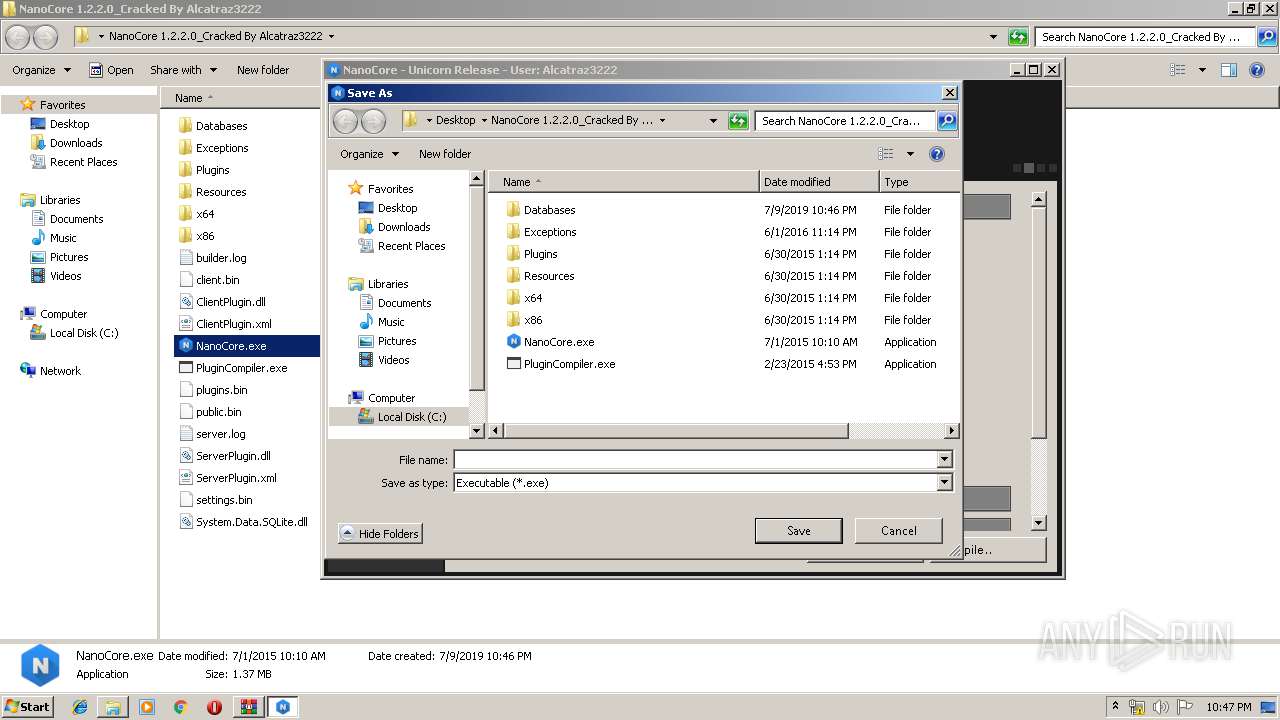Image resolution: width=1280 pixels, height=720 pixels.
Task: Show hidden icons arrow in system tray
Action: pyautogui.click(x=1115, y=707)
